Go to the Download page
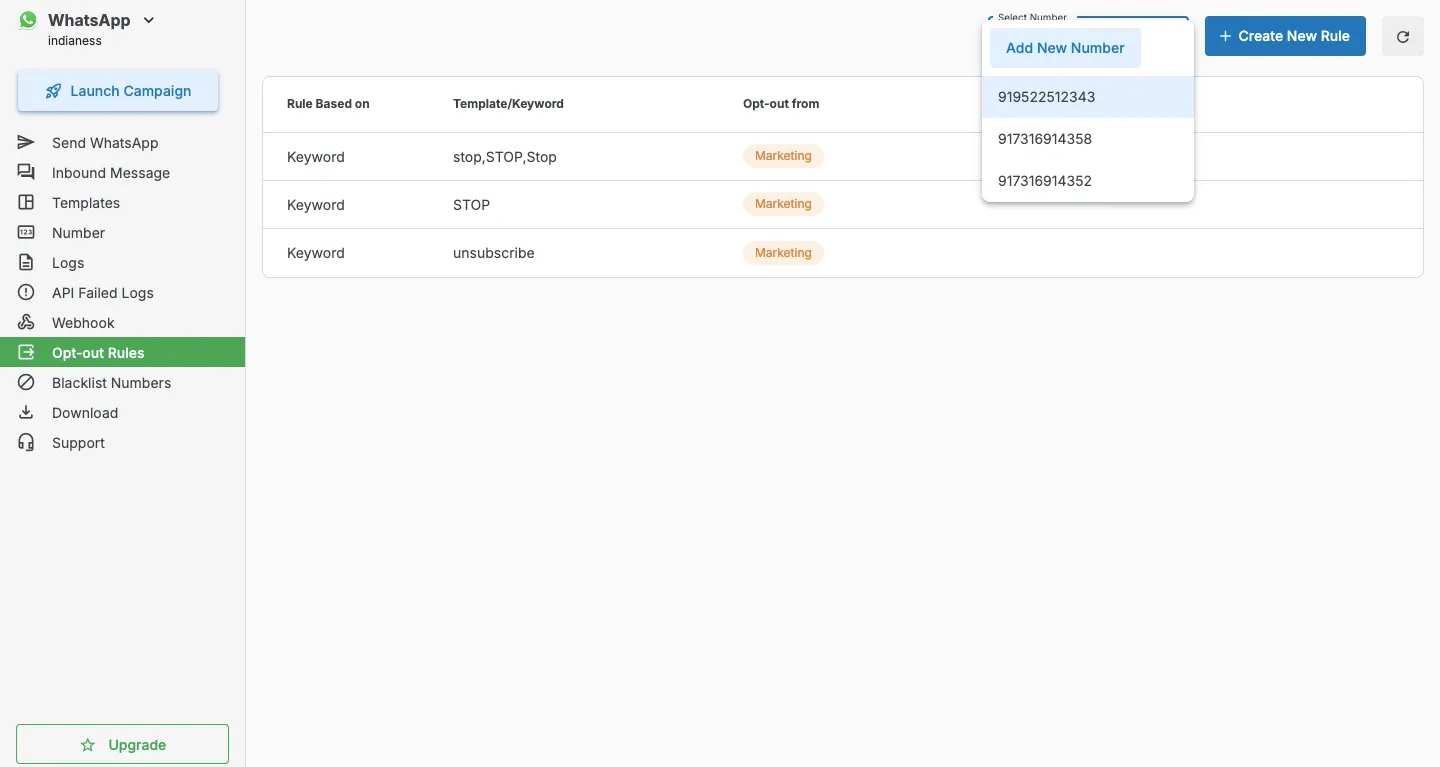The height and width of the screenshot is (767, 1440). pos(122,413)
